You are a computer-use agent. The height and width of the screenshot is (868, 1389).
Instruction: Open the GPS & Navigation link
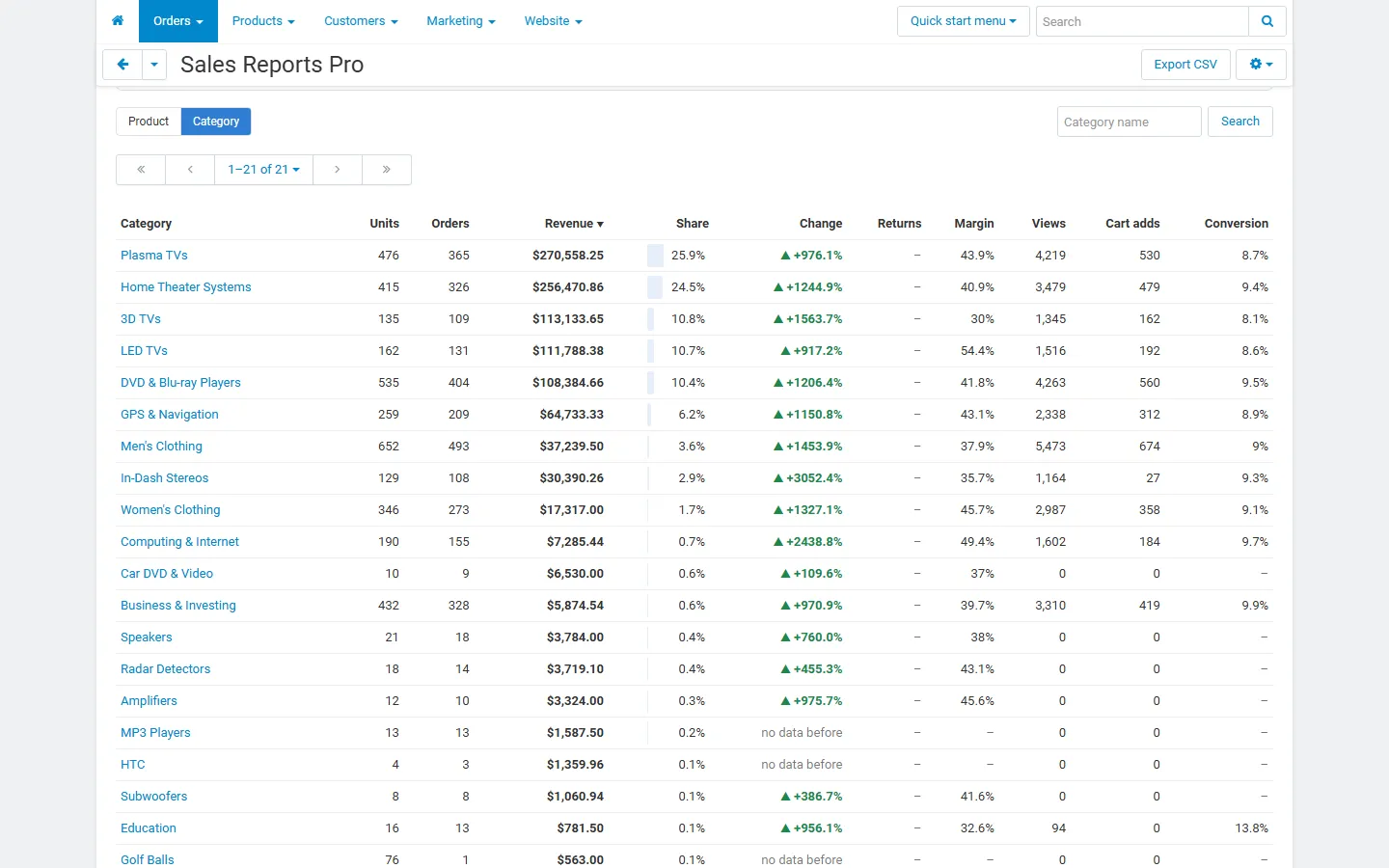(170, 415)
